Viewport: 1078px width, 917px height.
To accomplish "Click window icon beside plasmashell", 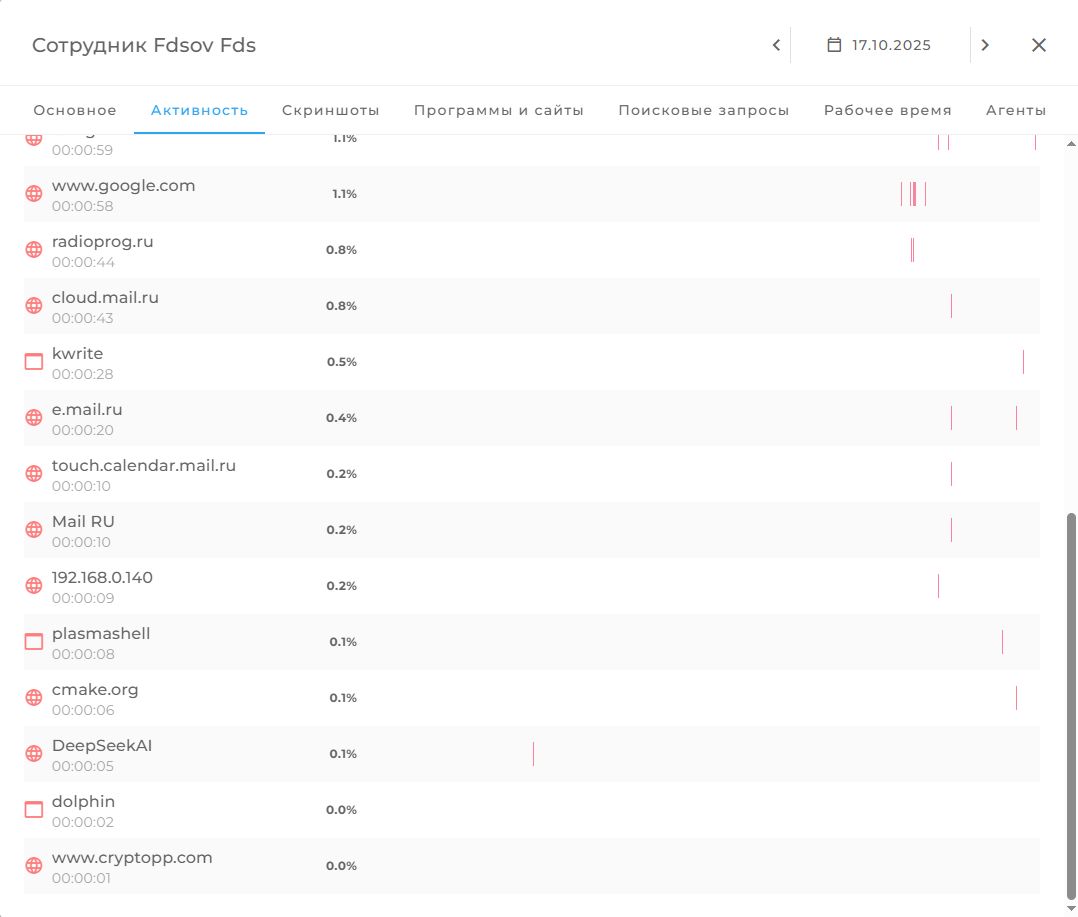I will [x=34, y=642].
